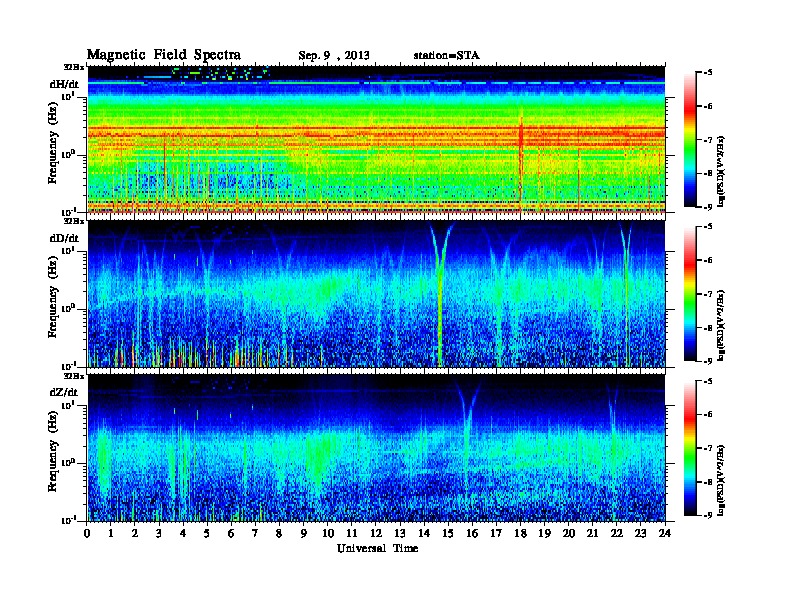Click hour tick label "9" on time axis
Viewport: 792px width, 612px height.
304,533
